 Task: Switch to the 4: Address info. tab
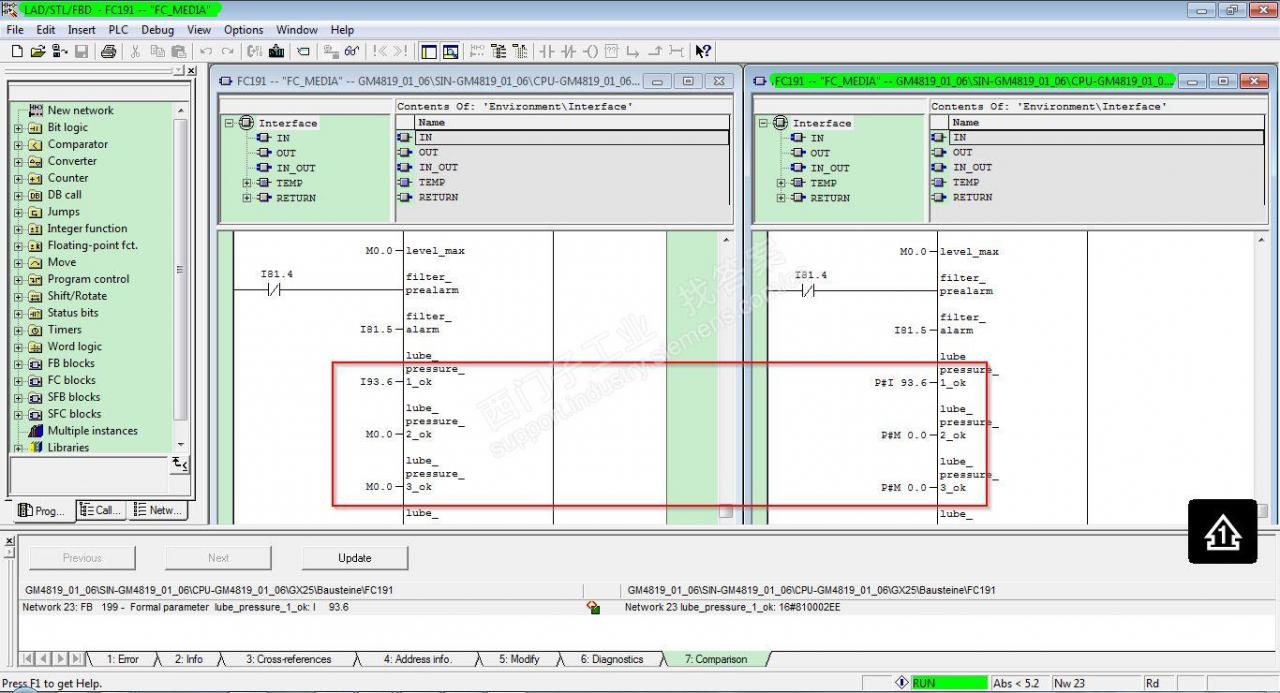[418, 659]
